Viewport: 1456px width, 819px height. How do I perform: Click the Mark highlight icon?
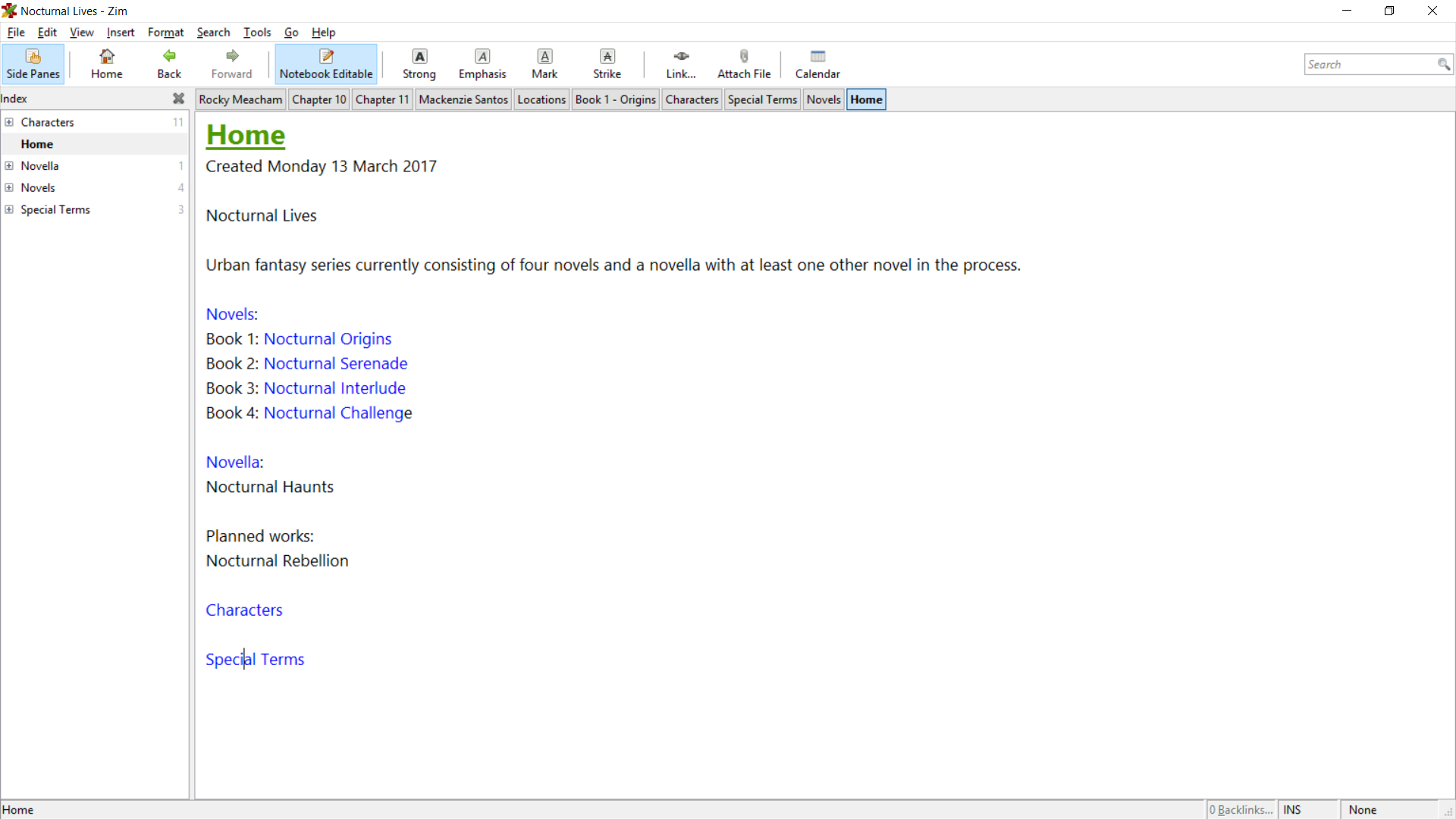544,64
